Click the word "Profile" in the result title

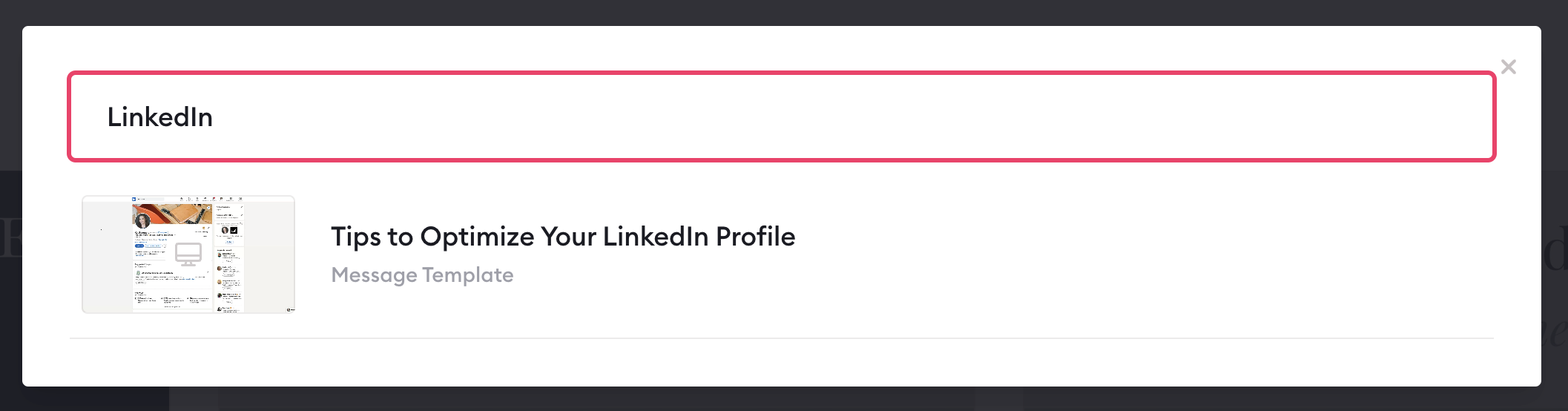coord(755,237)
